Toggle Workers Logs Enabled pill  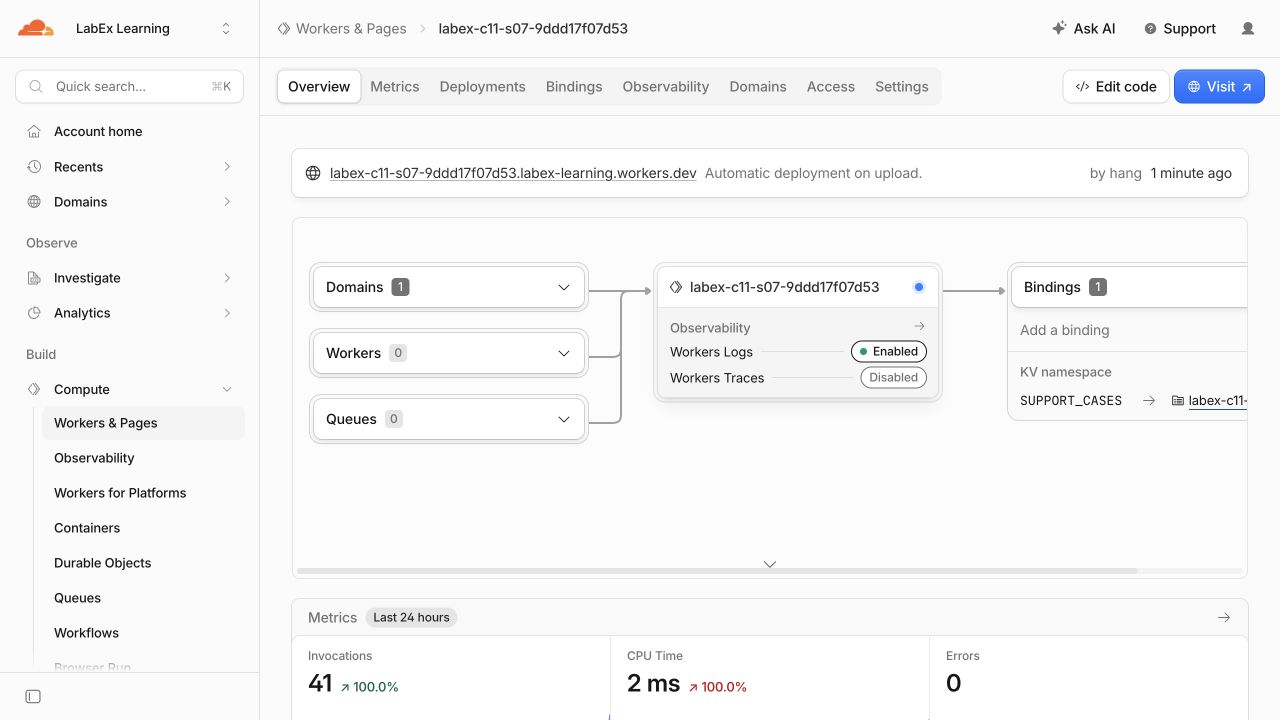pyautogui.click(x=889, y=352)
